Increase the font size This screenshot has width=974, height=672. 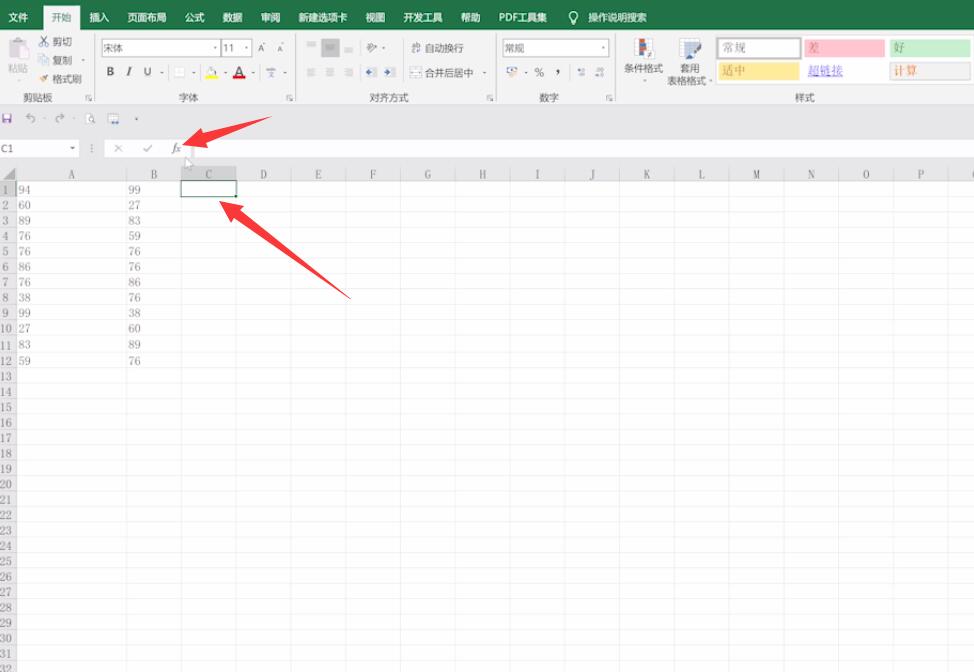(262, 48)
